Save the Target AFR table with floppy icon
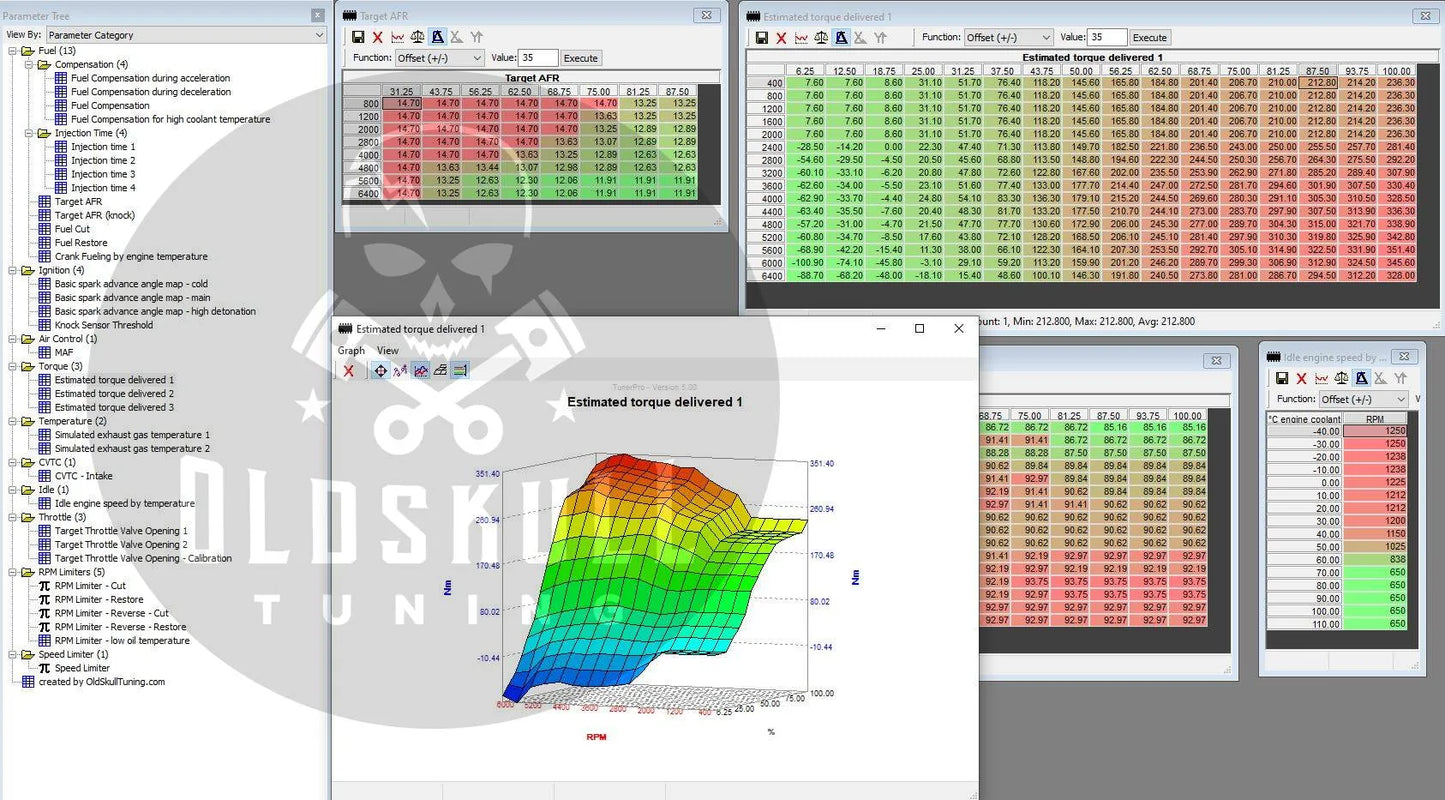Screen dimensions: 1445x800 tap(358, 37)
